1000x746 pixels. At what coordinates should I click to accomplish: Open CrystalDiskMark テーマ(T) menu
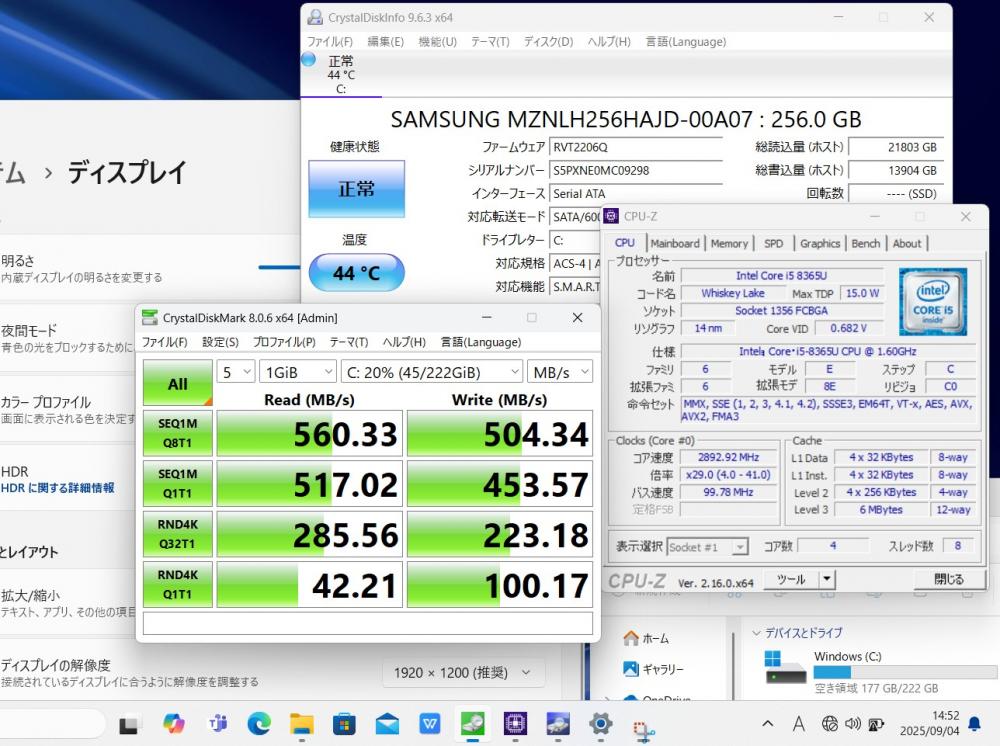click(x=349, y=342)
